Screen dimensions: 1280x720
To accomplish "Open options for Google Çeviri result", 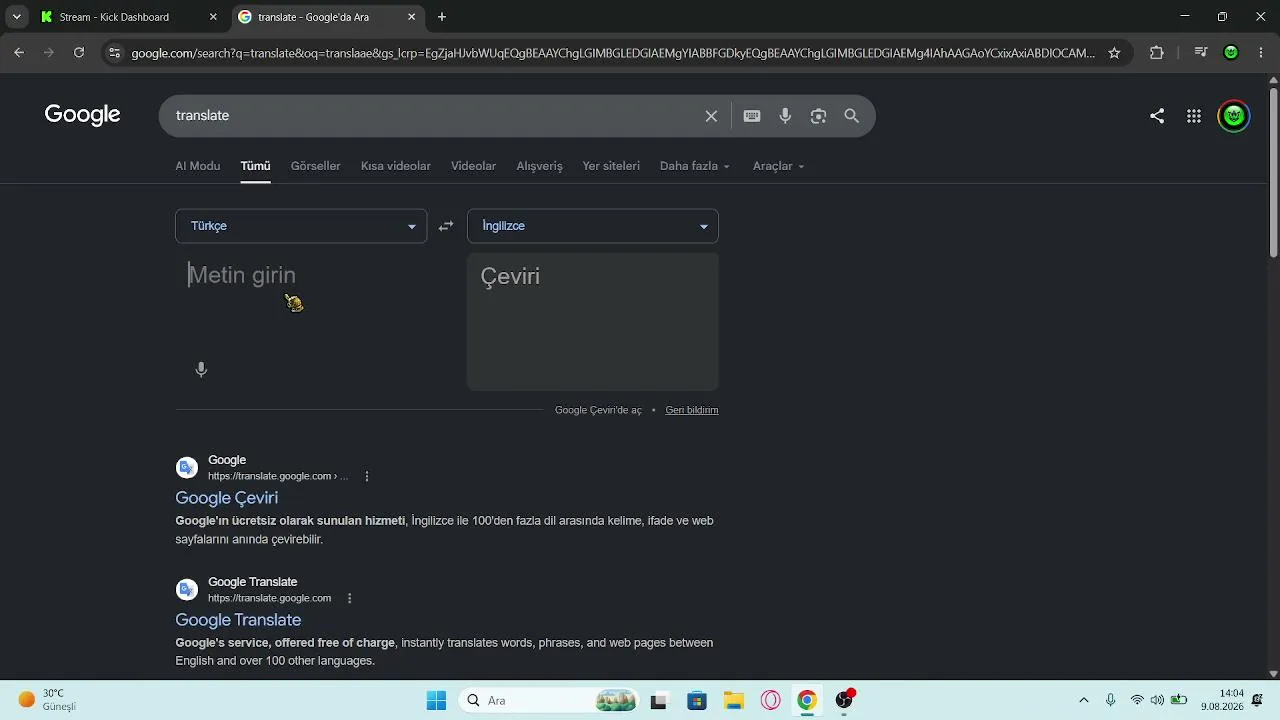I will pos(367,476).
